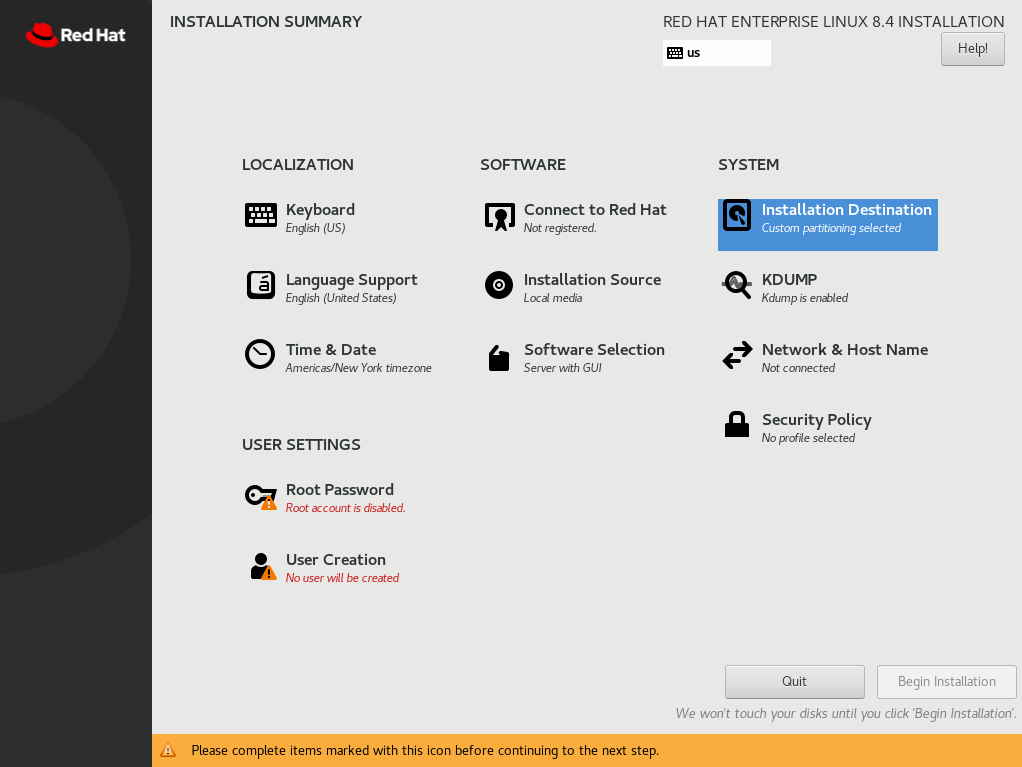Viewport: 1022px width, 767px height.
Task: Click the warning icon in bottom bar
Action: (x=168, y=750)
